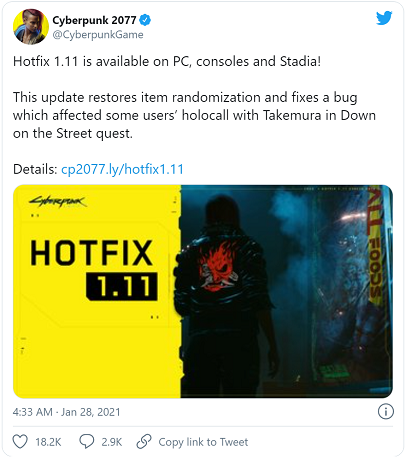Click the reply speech bubble icon

[x=87, y=442]
